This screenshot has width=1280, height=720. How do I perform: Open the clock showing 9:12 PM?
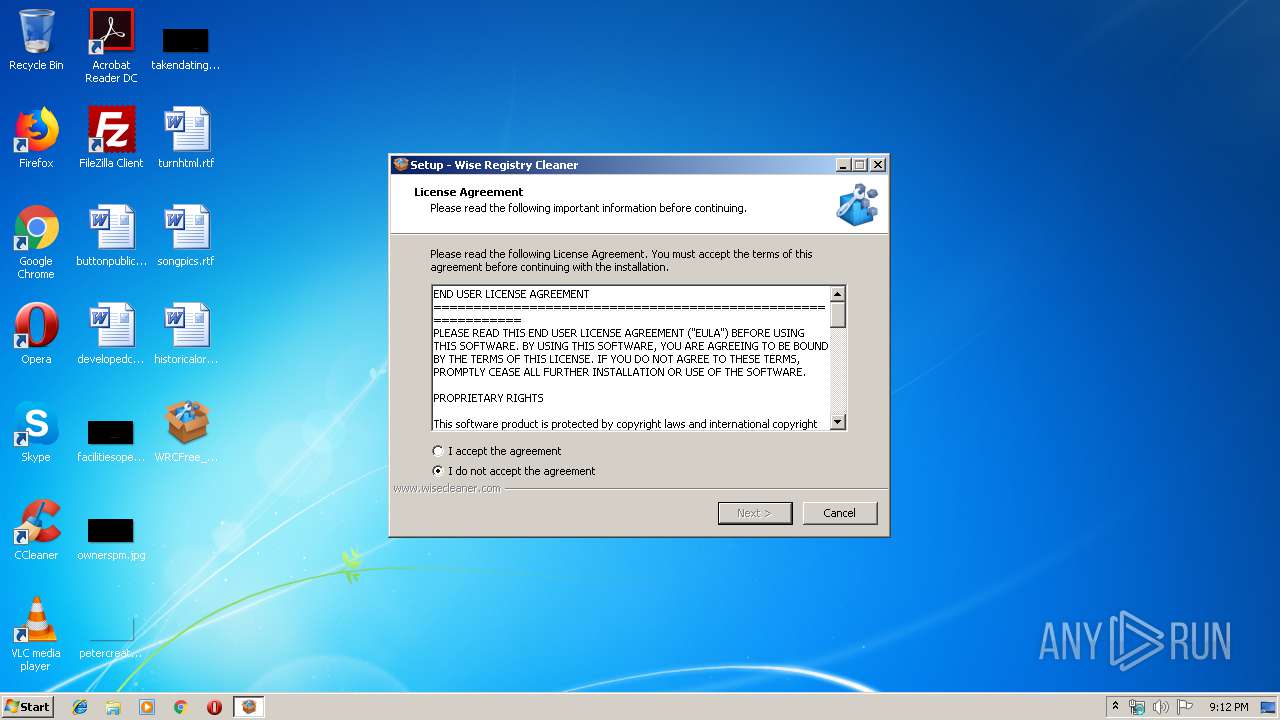coord(1228,707)
